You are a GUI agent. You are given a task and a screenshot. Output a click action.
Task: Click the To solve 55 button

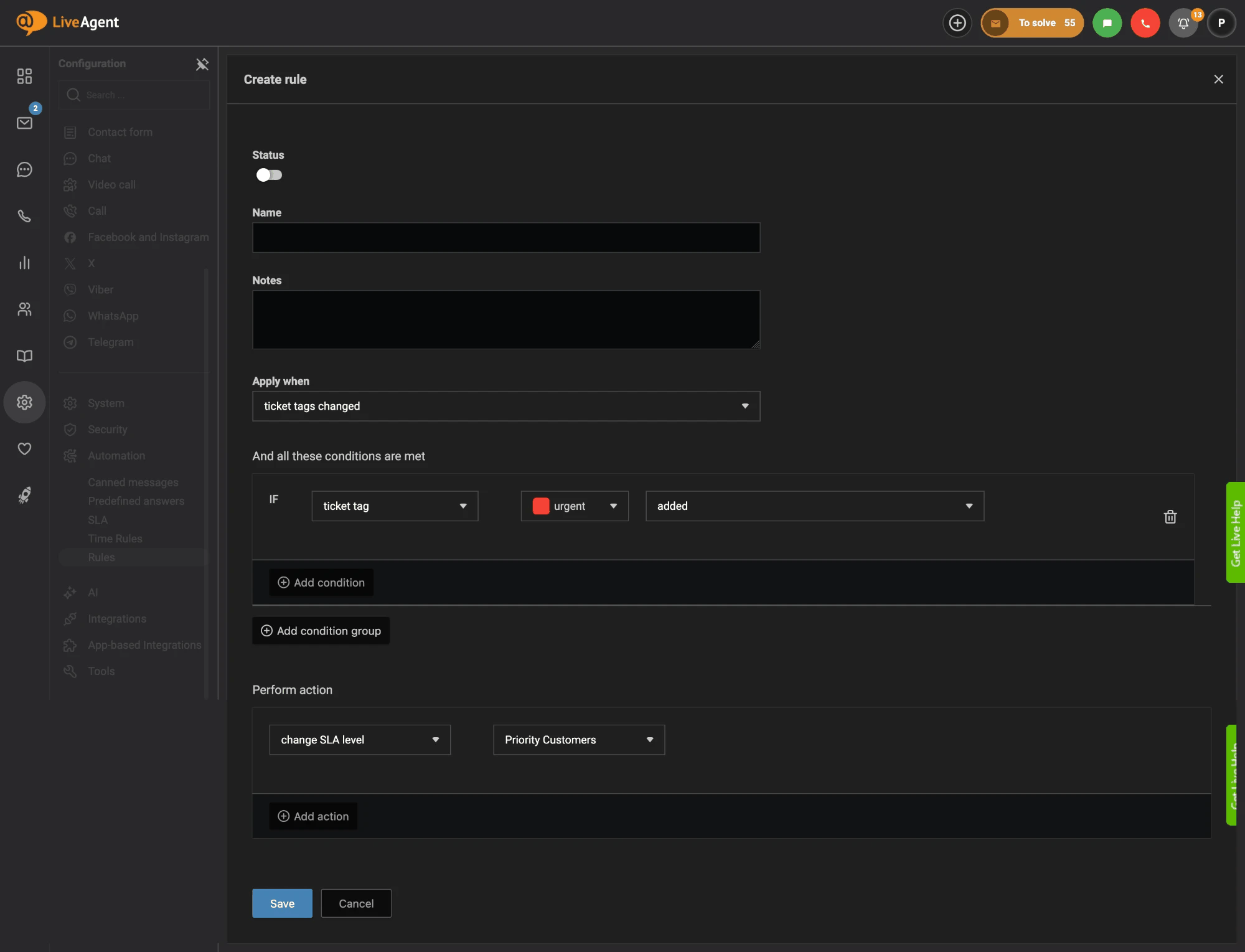[1032, 23]
